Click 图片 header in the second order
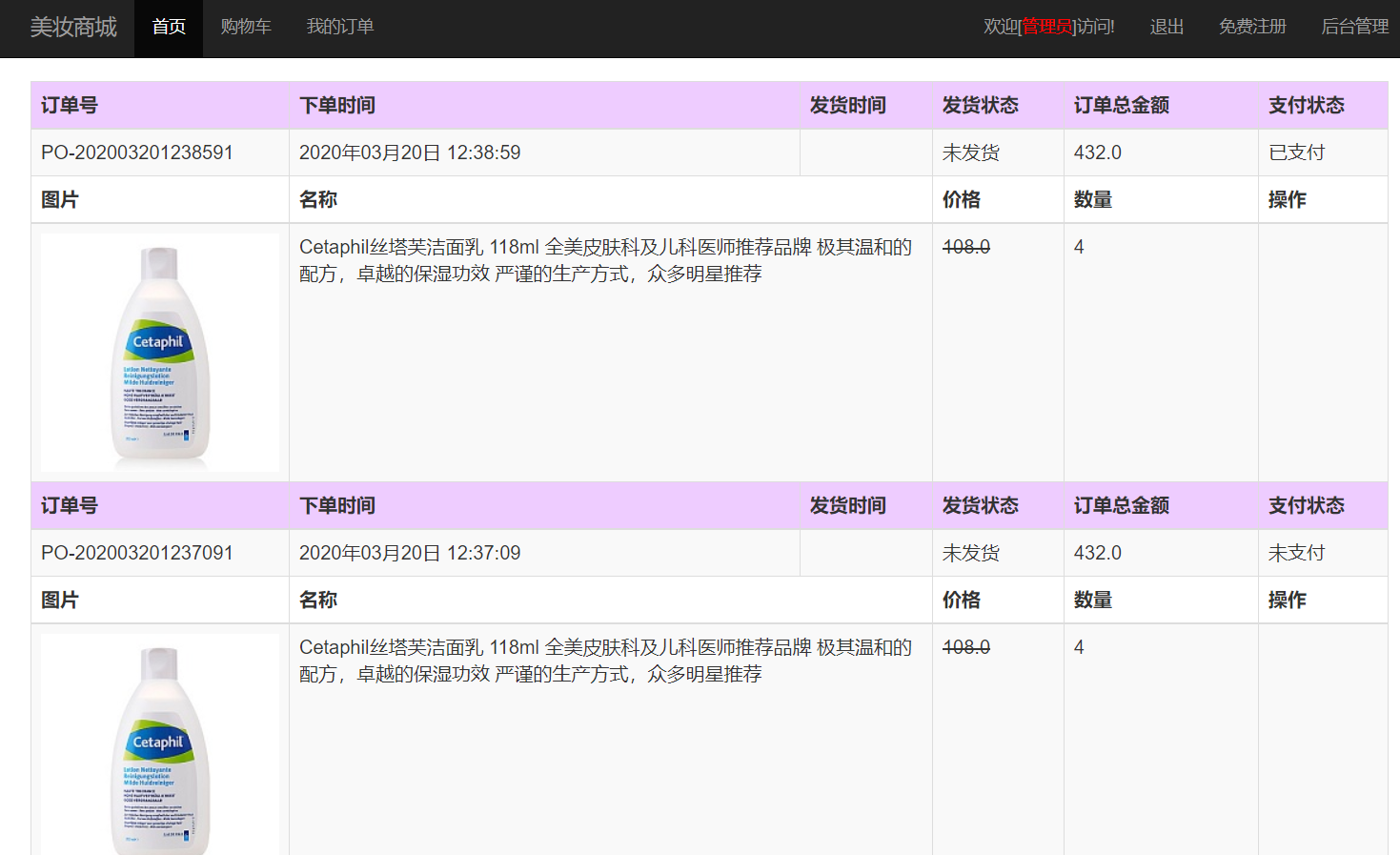This screenshot has height=855, width=1400. pyautogui.click(x=60, y=600)
